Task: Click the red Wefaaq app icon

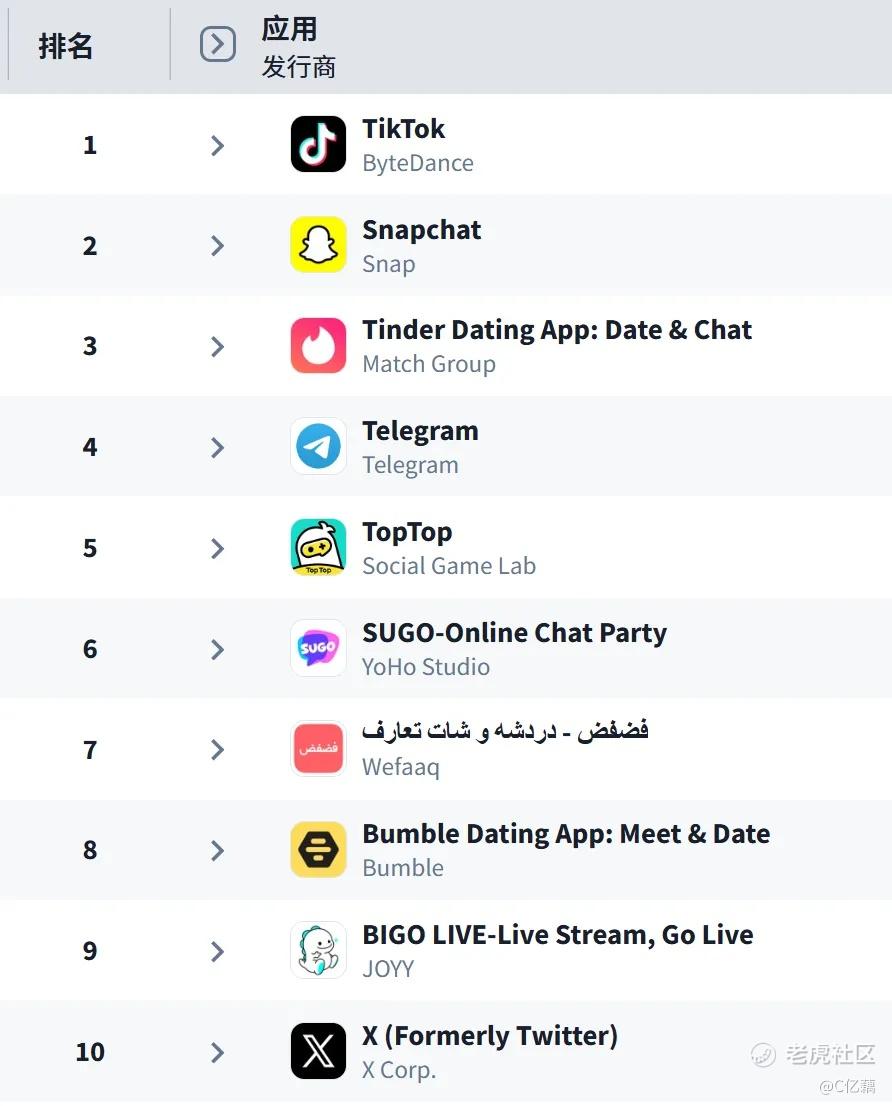Action: [x=318, y=749]
